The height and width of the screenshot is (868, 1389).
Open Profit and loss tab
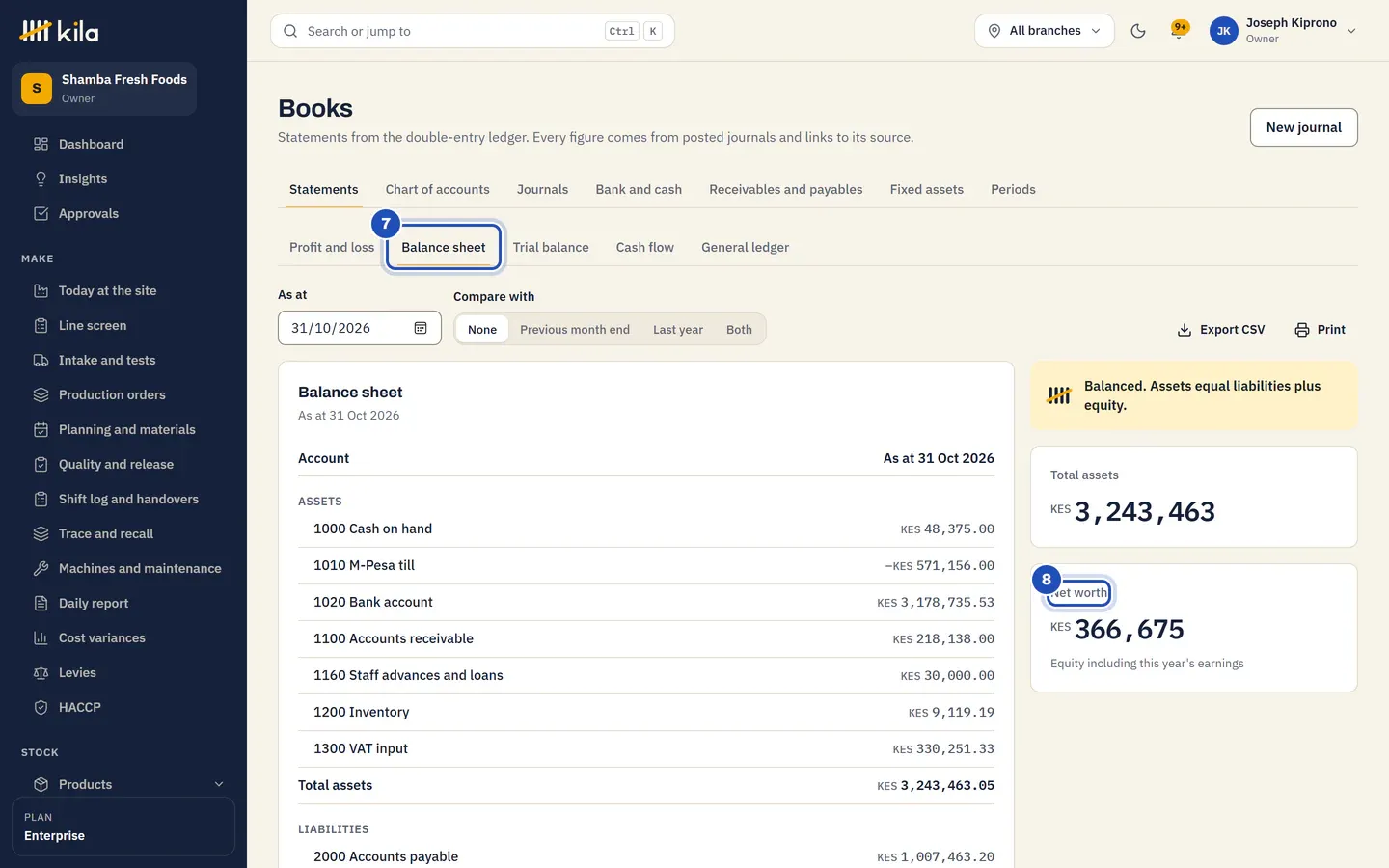(332, 248)
